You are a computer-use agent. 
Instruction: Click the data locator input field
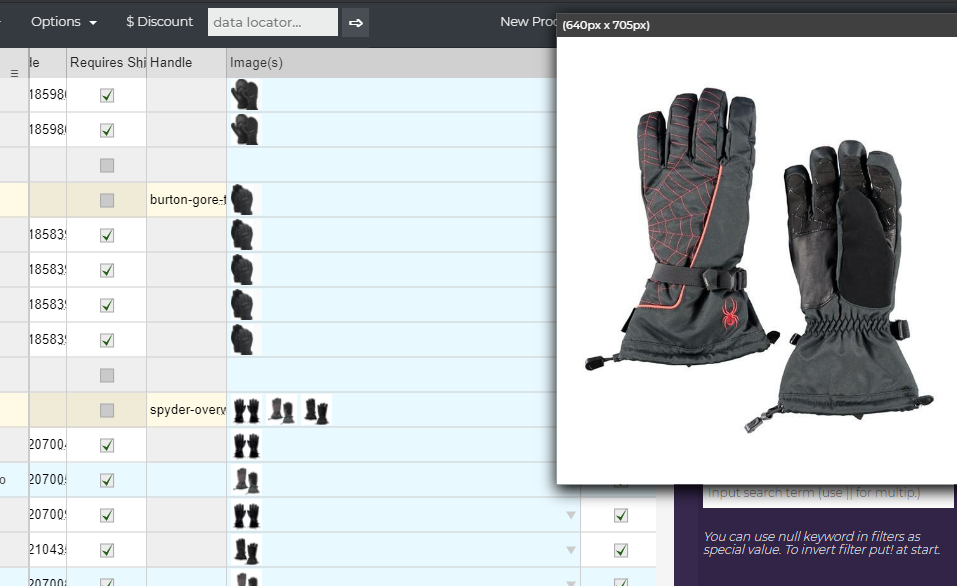272,22
